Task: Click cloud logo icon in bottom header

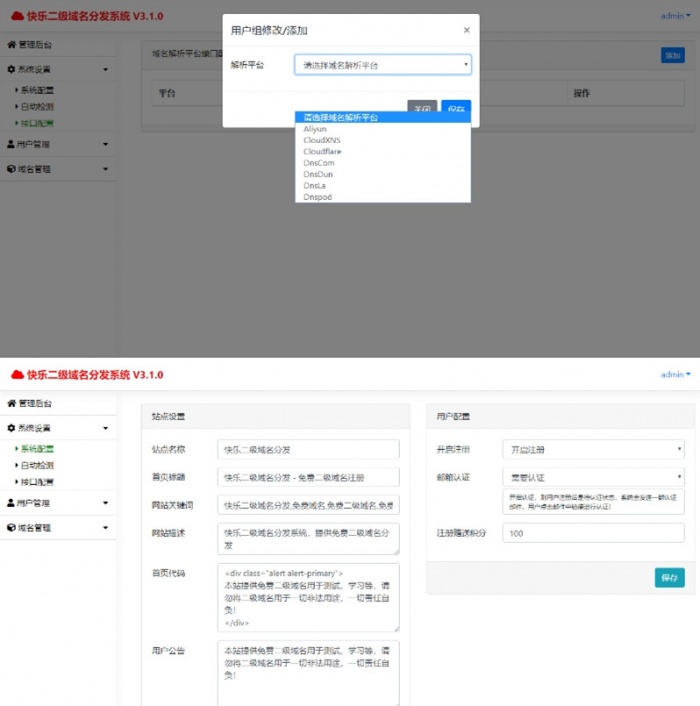Action: 17,375
